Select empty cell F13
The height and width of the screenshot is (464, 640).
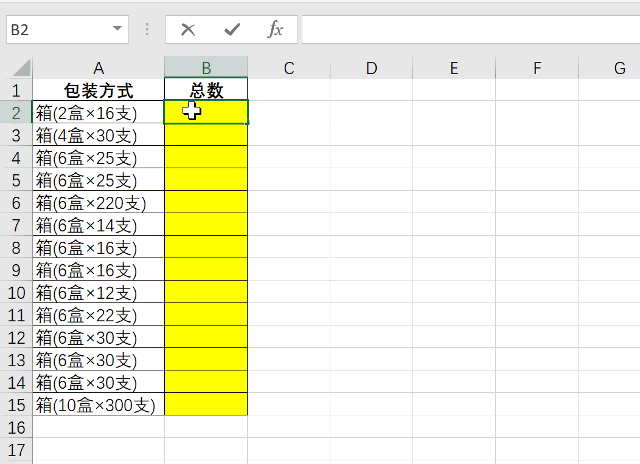click(x=537, y=360)
